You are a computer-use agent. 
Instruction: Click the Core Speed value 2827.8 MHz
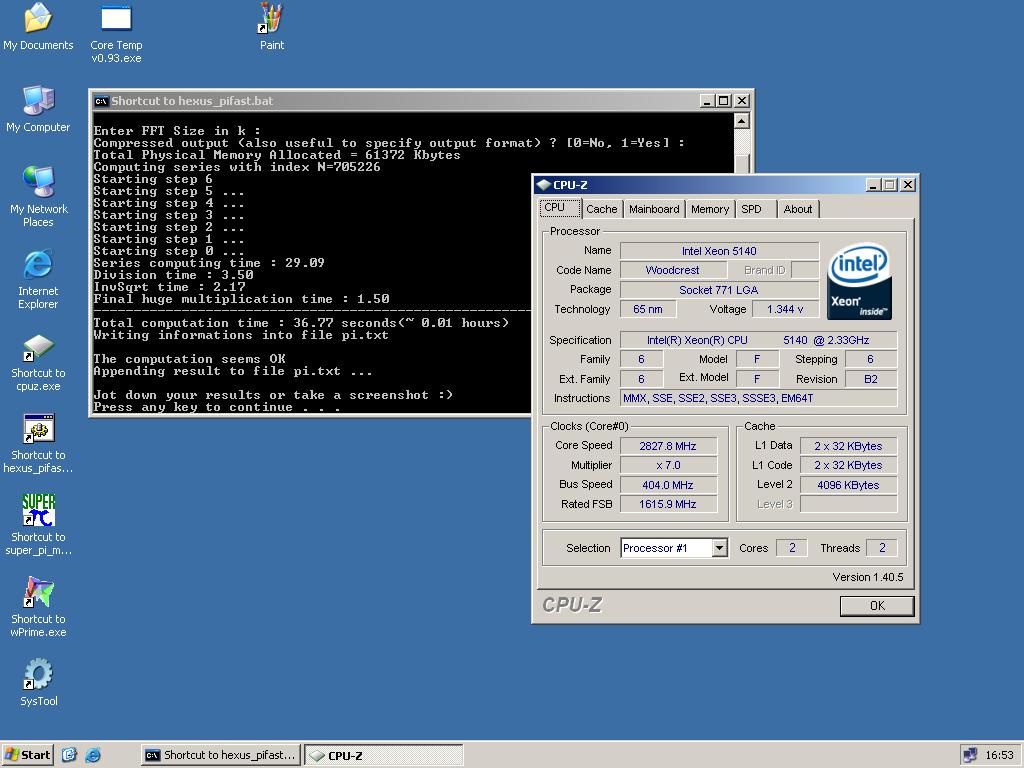[668, 446]
